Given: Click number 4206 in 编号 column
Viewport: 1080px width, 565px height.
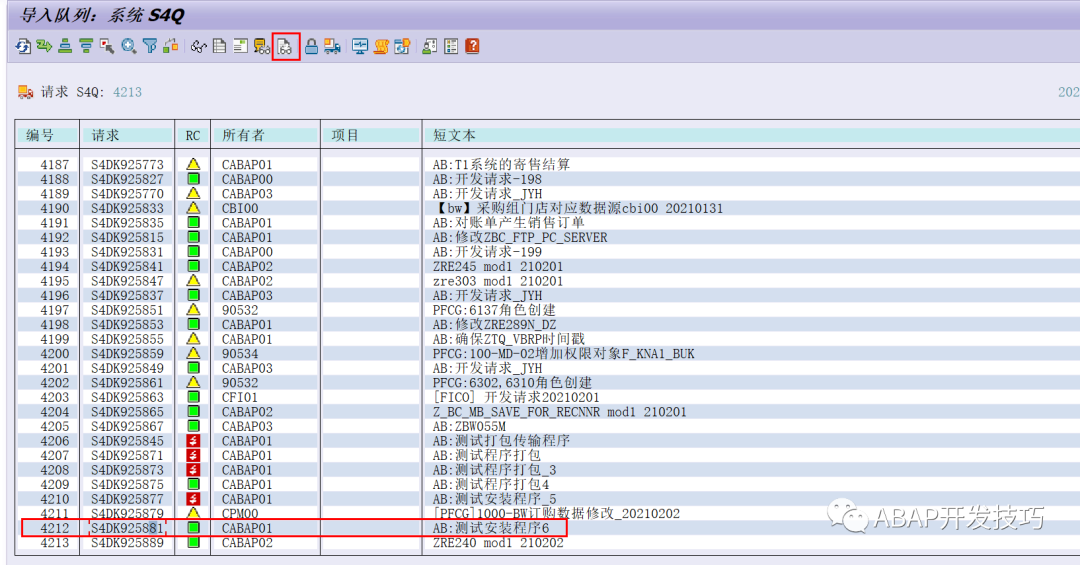Looking at the screenshot, I should point(54,441).
